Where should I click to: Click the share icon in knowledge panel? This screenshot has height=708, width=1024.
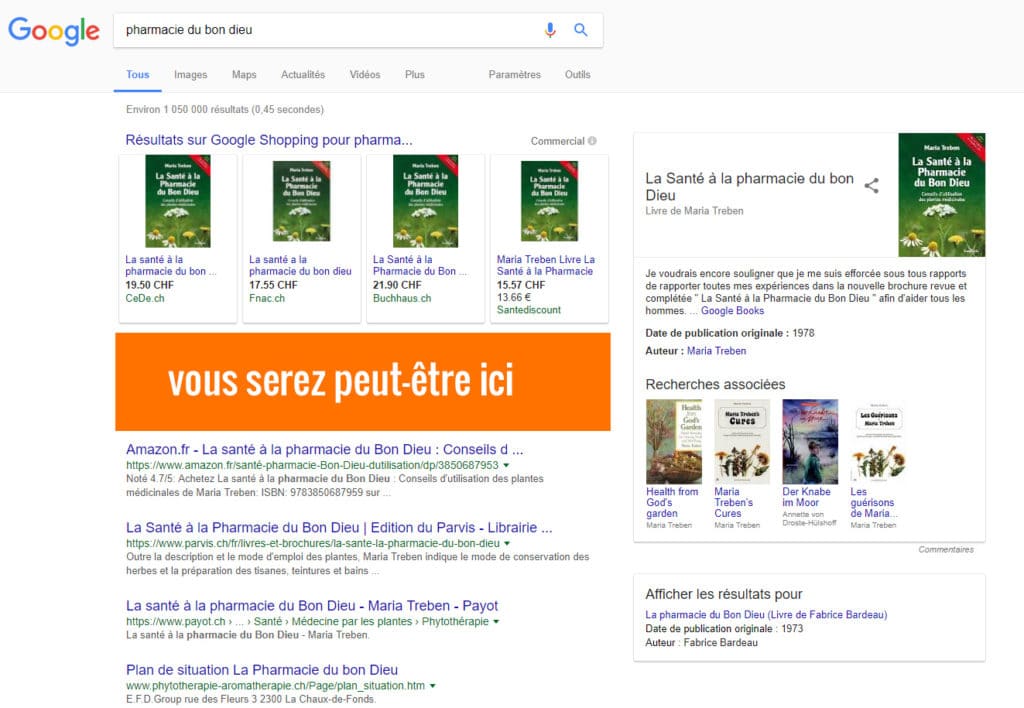tap(871, 185)
